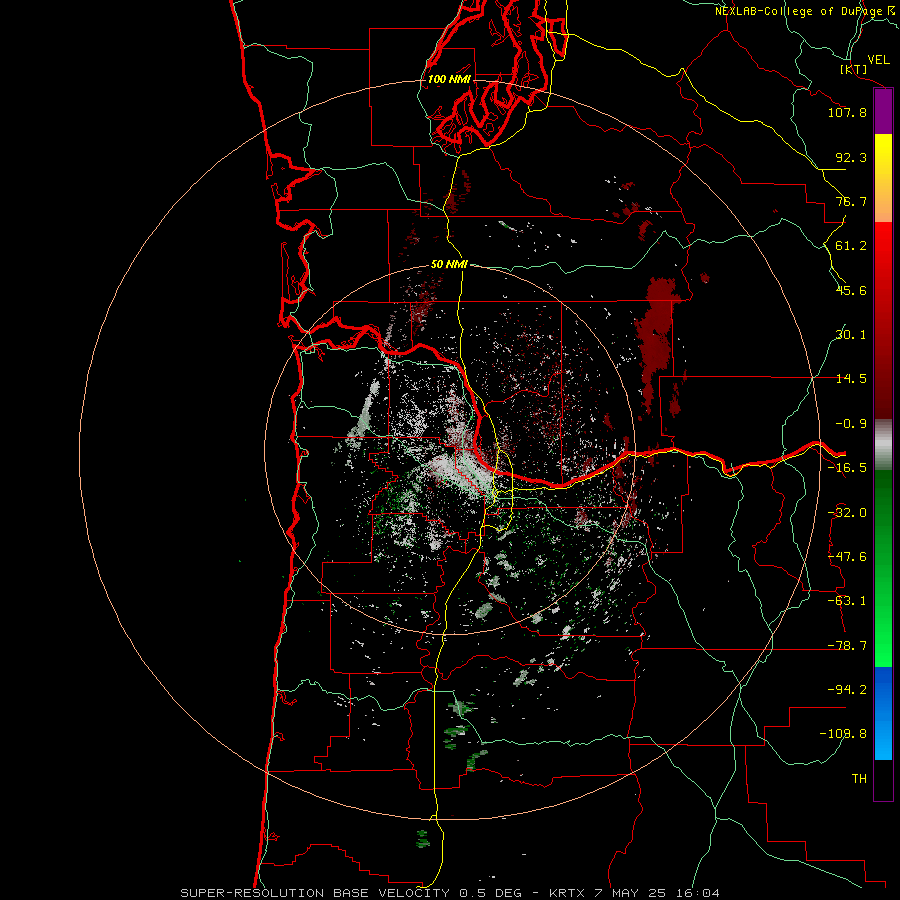Viewport: 900px width, 900px height.
Task: Click the -78.7 velocity scale value
Action: click(x=847, y=646)
